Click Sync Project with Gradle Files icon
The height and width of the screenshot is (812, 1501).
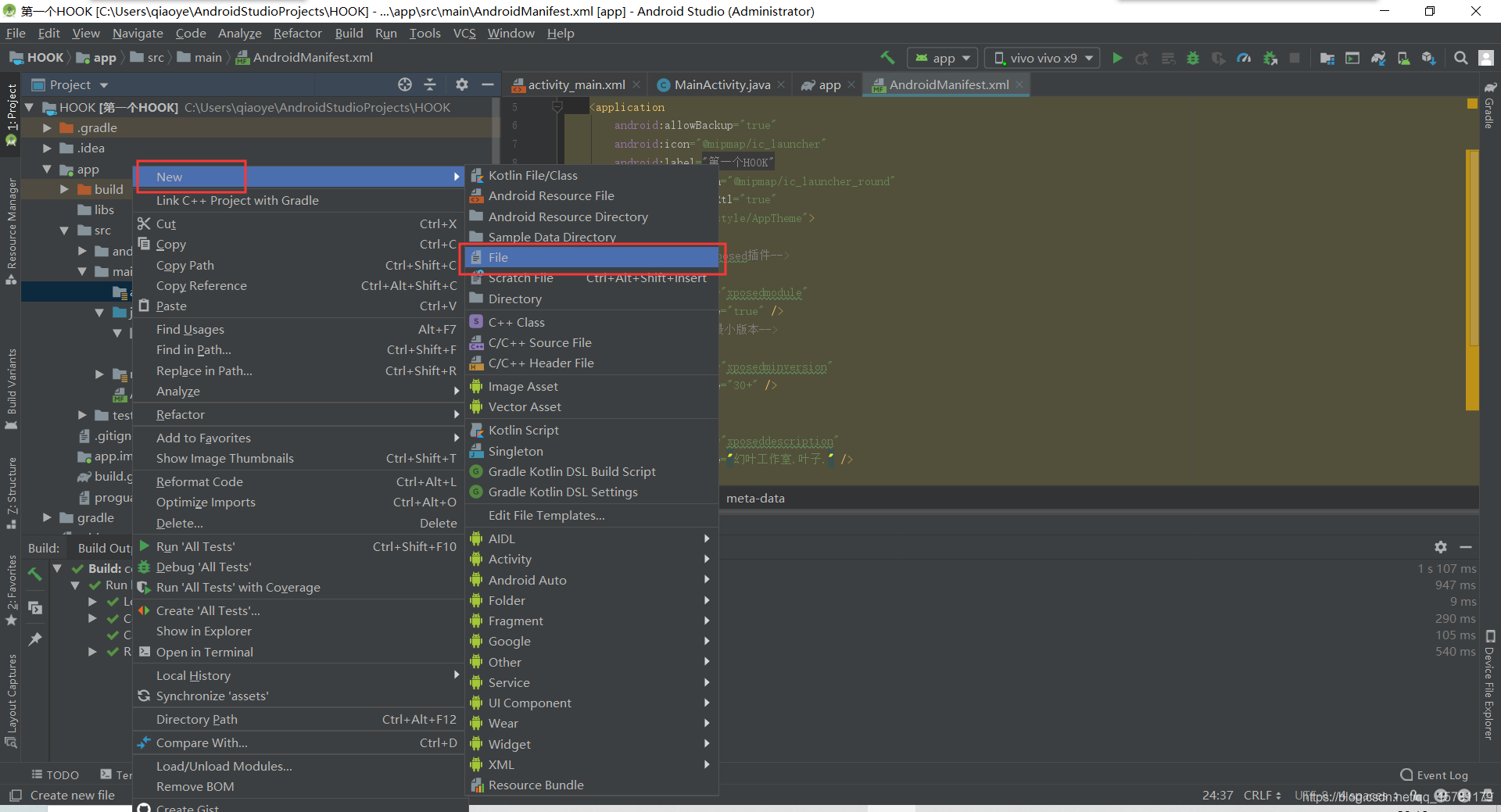tap(1378, 58)
